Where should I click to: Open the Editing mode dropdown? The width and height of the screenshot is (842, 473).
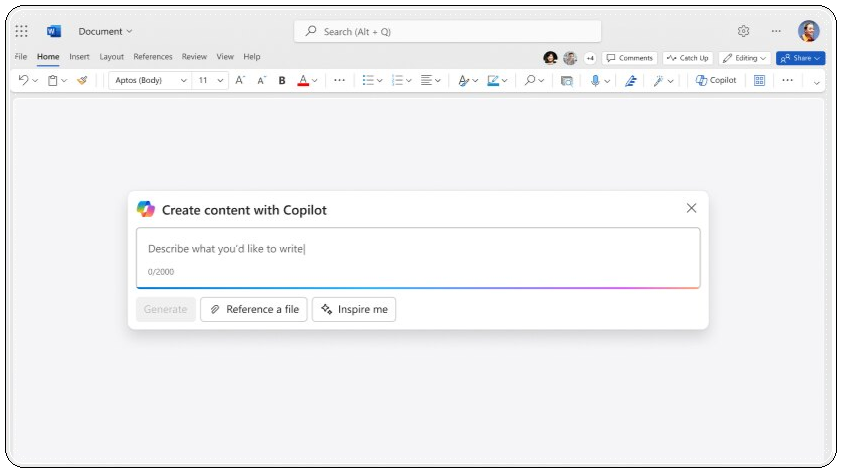point(744,58)
